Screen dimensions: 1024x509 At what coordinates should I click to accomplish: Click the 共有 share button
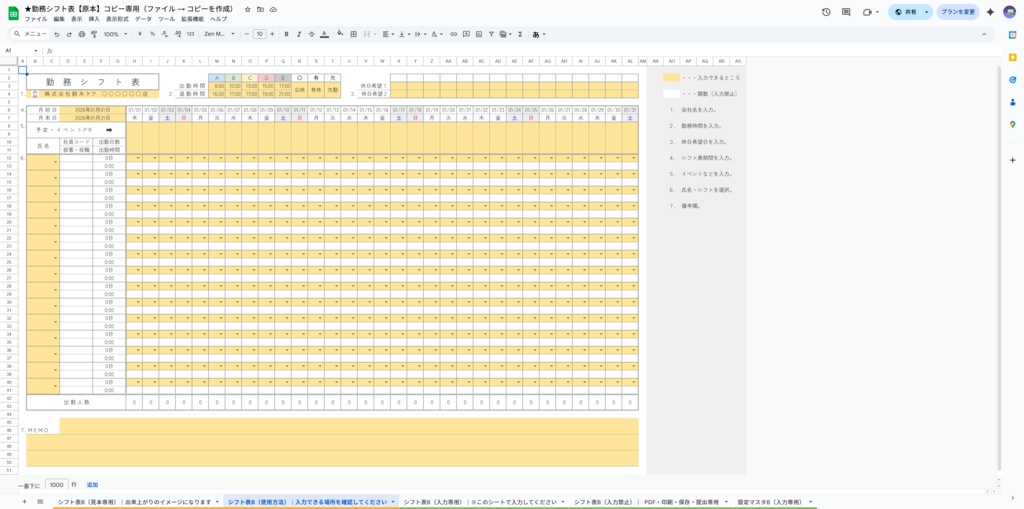pyautogui.click(x=904, y=12)
